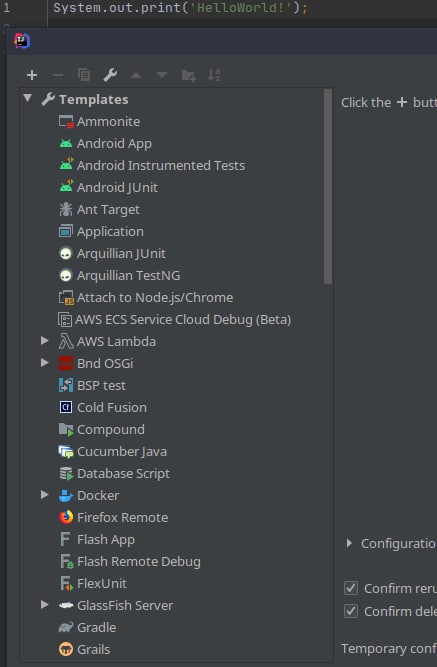
Task: Click the Create New Folder icon
Action: [189, 76]
